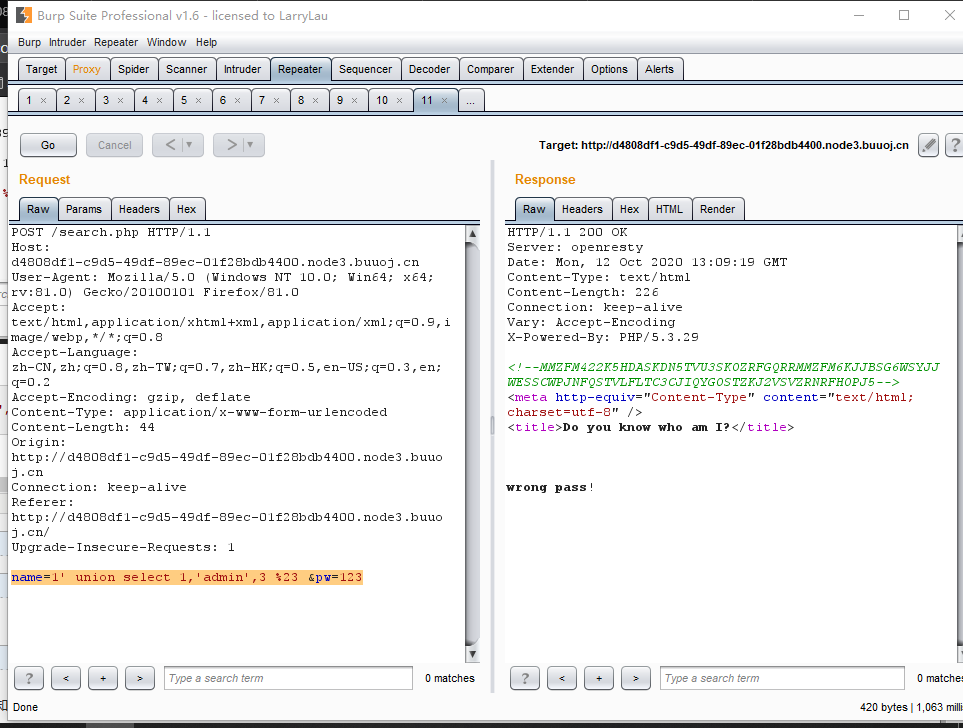The height and width of the screenshot is (728, 963).
Task: Switch to the Extender tab
Action: 552,69
